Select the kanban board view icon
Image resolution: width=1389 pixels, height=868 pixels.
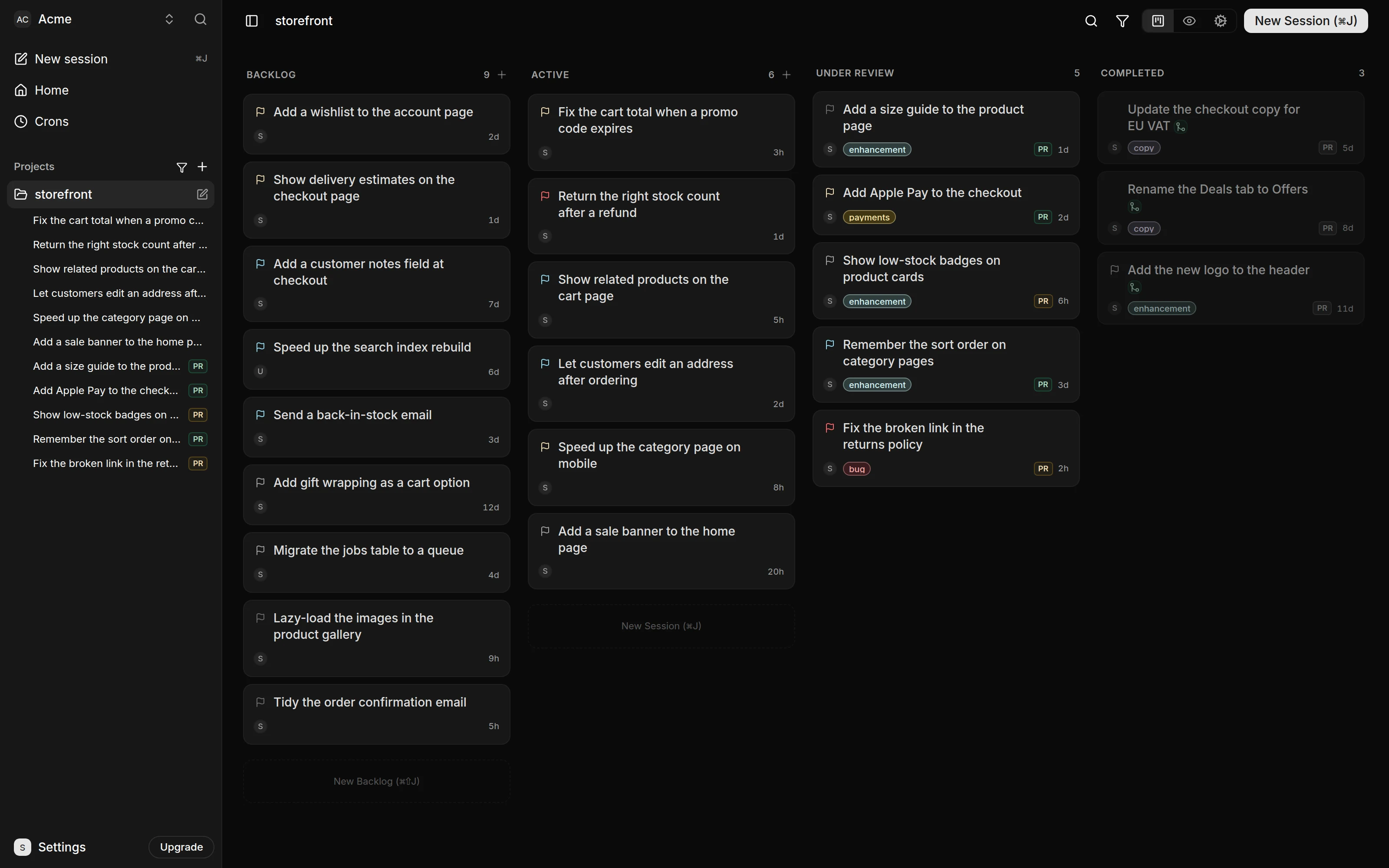point(1158,21)
